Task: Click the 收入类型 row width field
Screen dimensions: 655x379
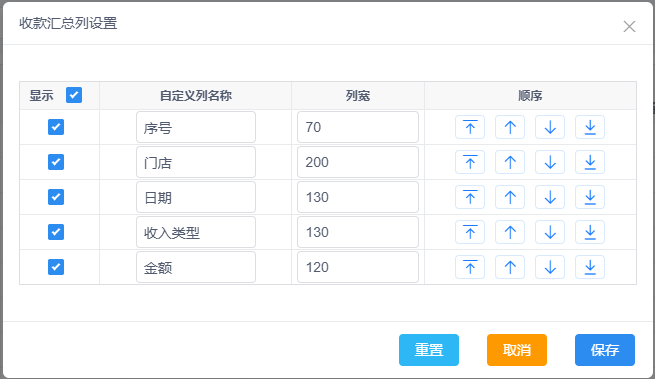Action: [358, 232]
